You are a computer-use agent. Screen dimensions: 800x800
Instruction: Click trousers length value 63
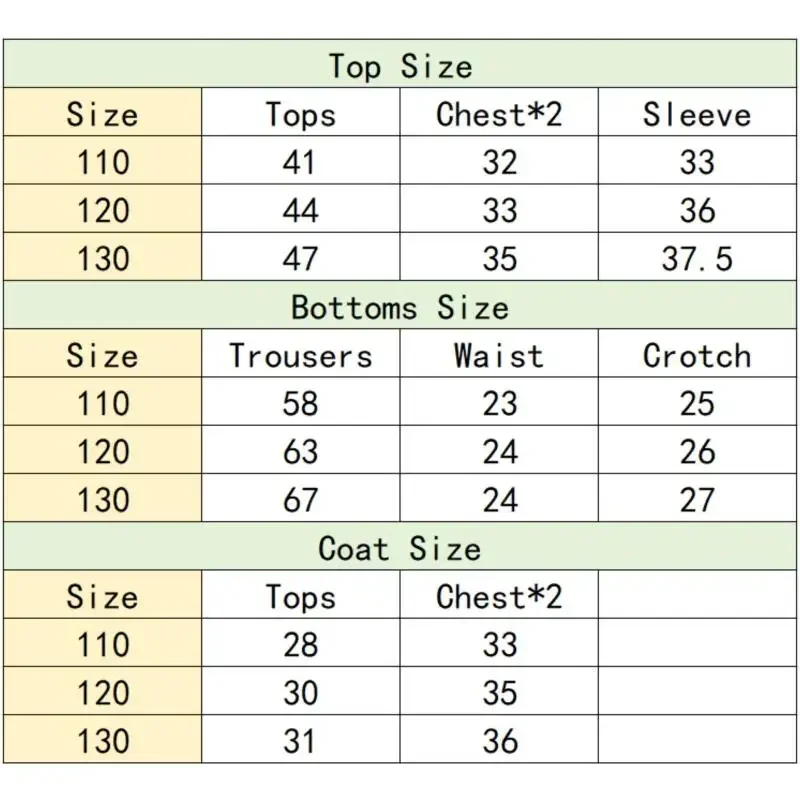point(300,452)
